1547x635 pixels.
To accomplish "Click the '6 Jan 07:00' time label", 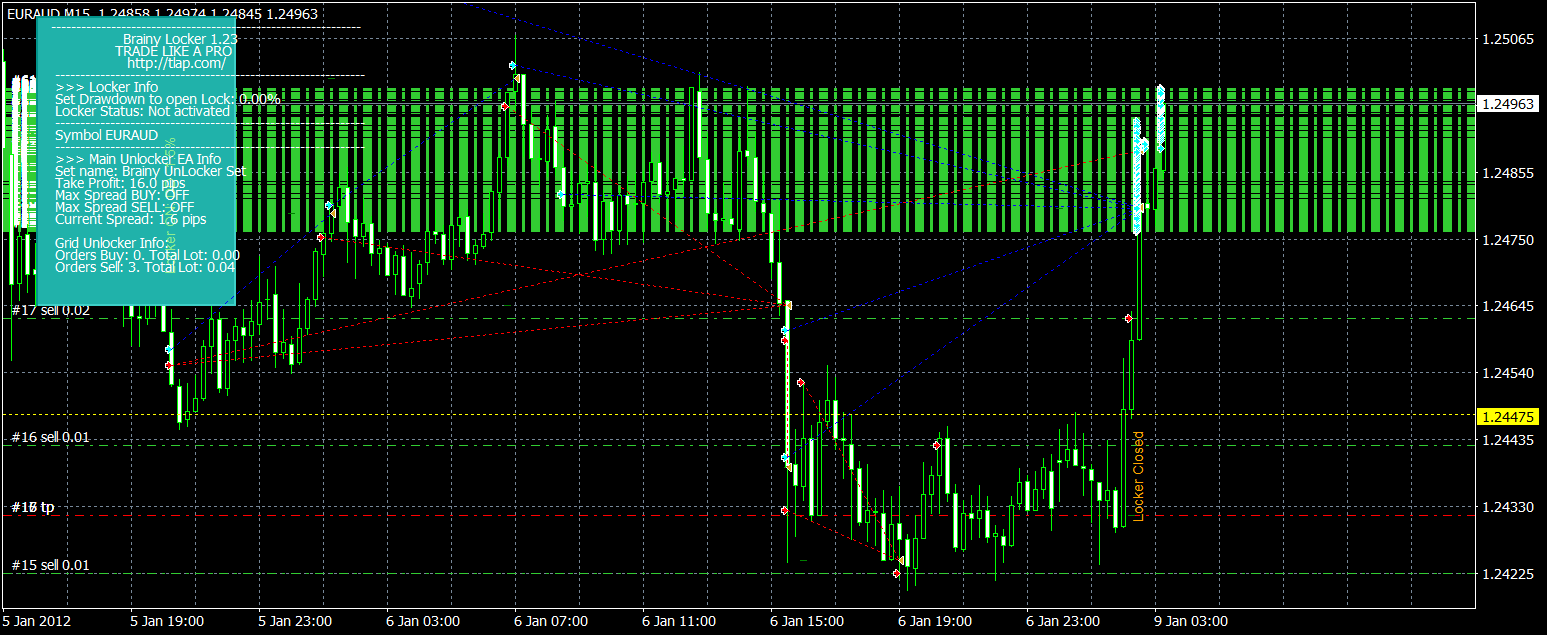I will (x=551, y=621).
